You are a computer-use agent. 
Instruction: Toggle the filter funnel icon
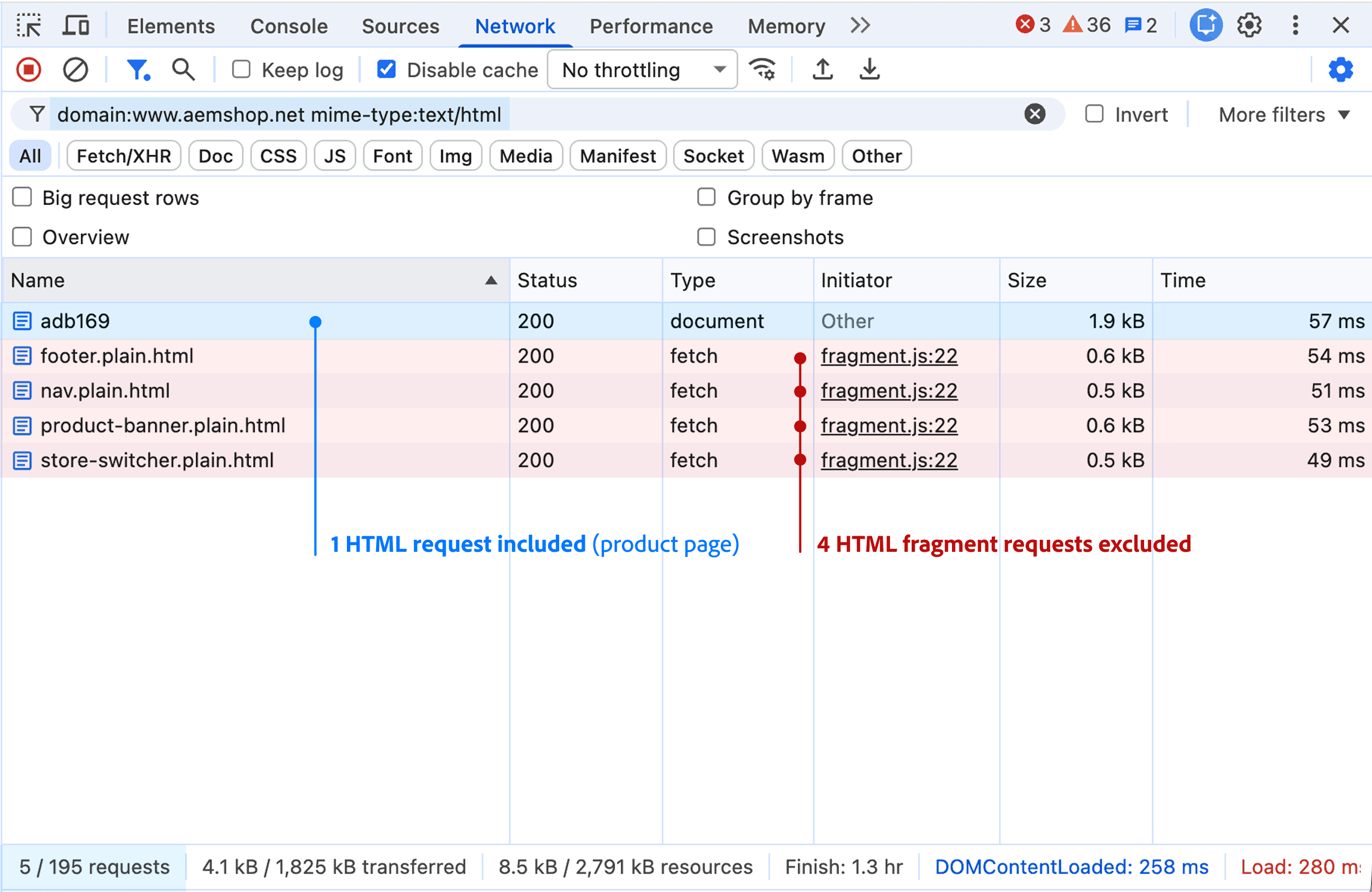[x=138, y=70]
